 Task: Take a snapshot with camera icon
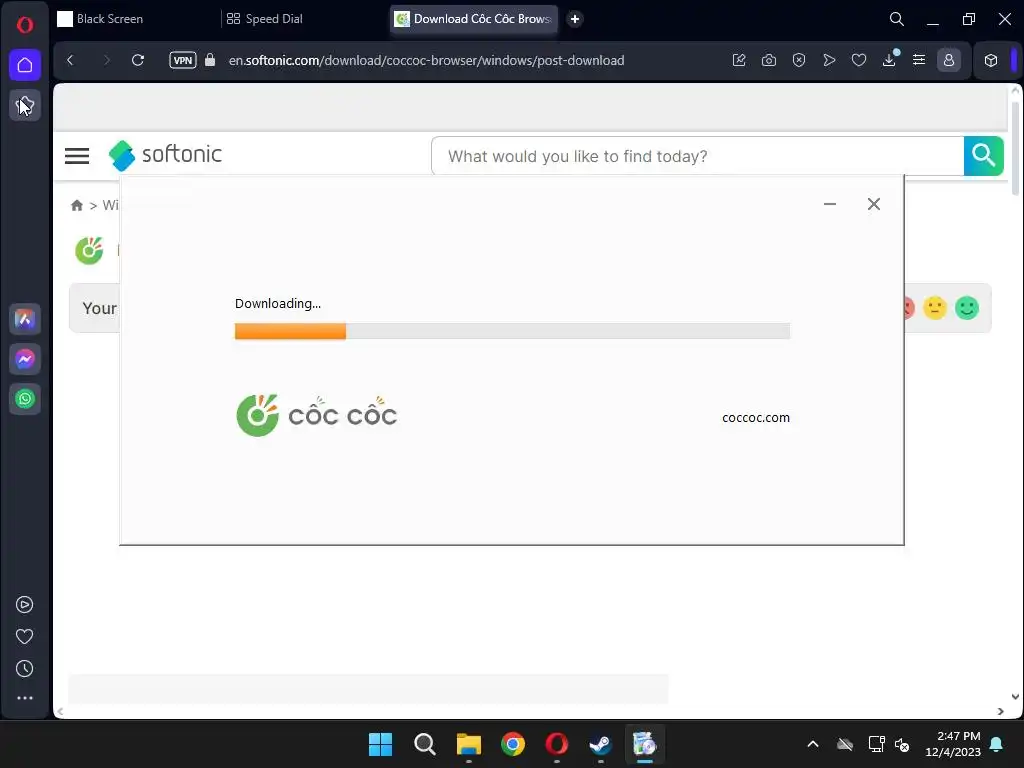click(769, 60)
